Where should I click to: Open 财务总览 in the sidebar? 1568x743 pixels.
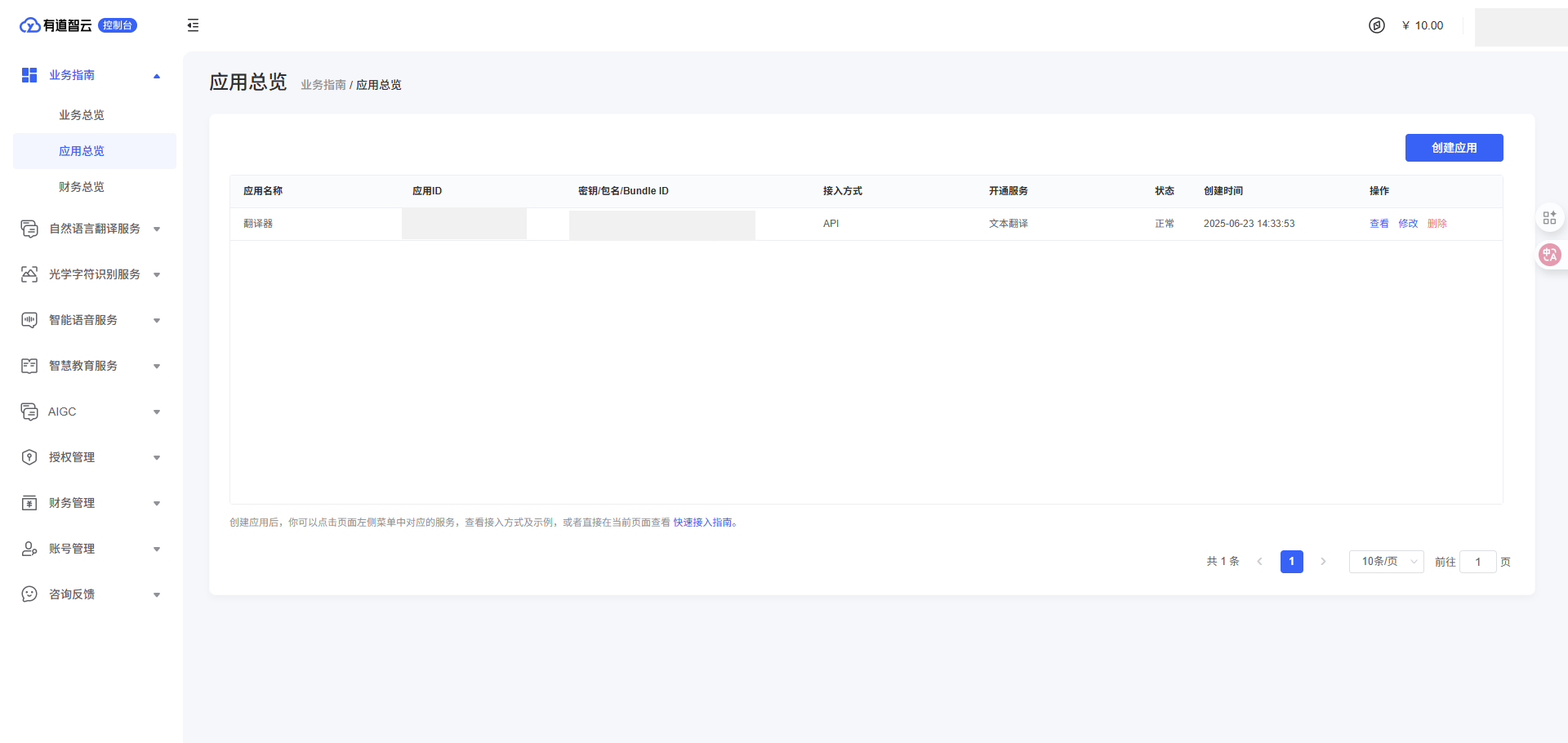pyautogui.click(x=82, y=187)
